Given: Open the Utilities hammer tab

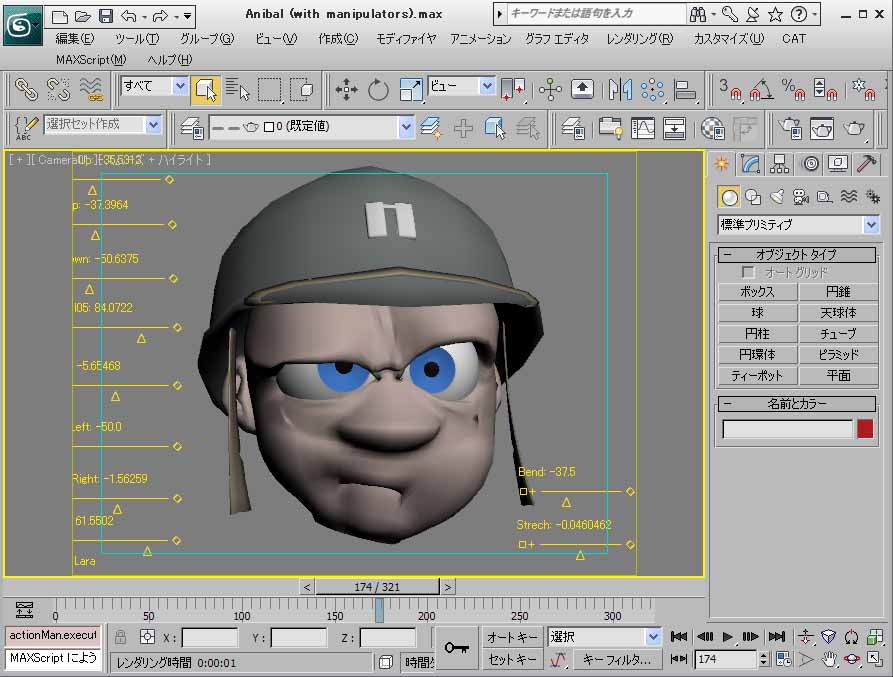Looking at the screenshot, I should (866, 164).
